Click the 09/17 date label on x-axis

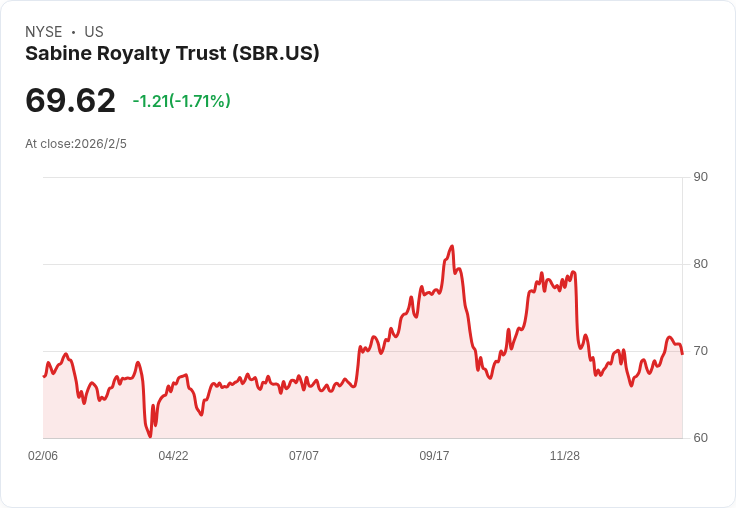coord(434,455)
